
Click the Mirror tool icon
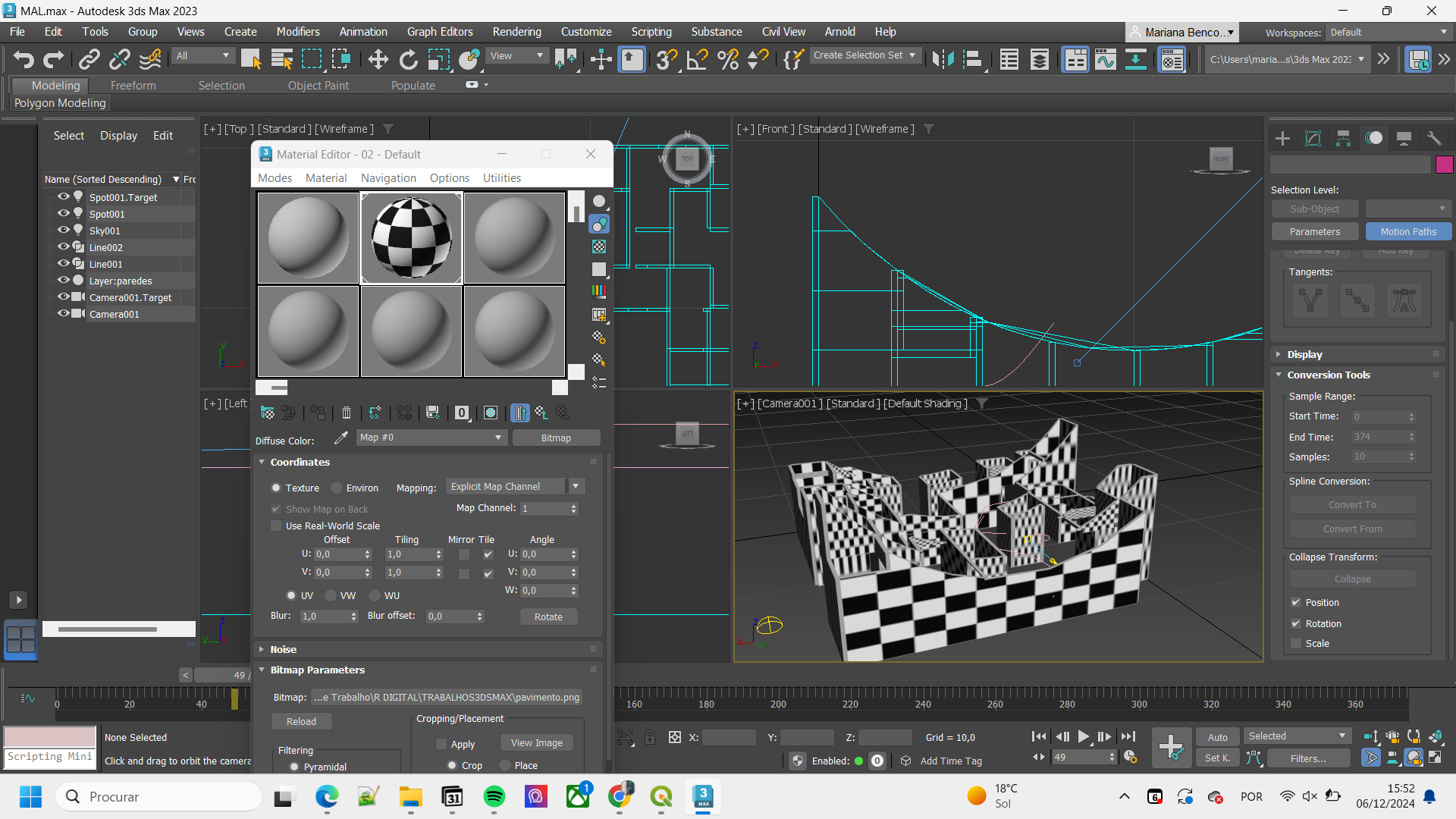(943, 59)
